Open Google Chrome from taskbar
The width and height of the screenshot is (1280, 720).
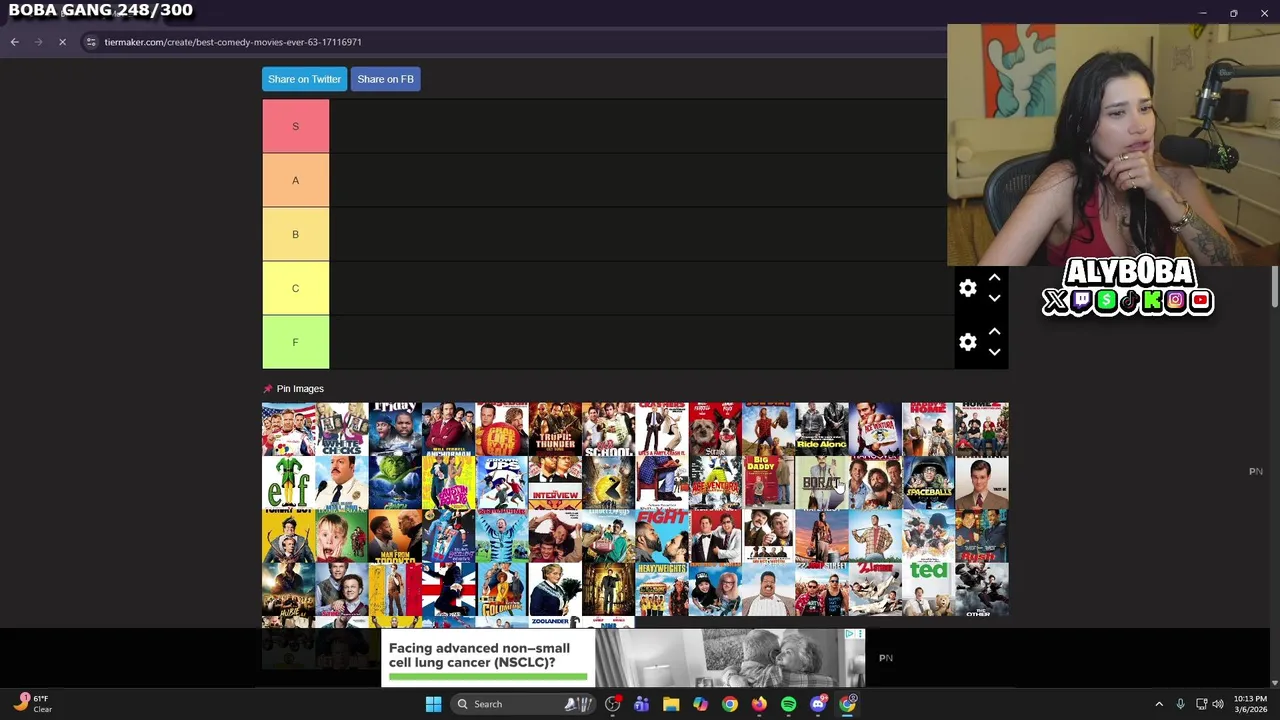click(730, 704)
